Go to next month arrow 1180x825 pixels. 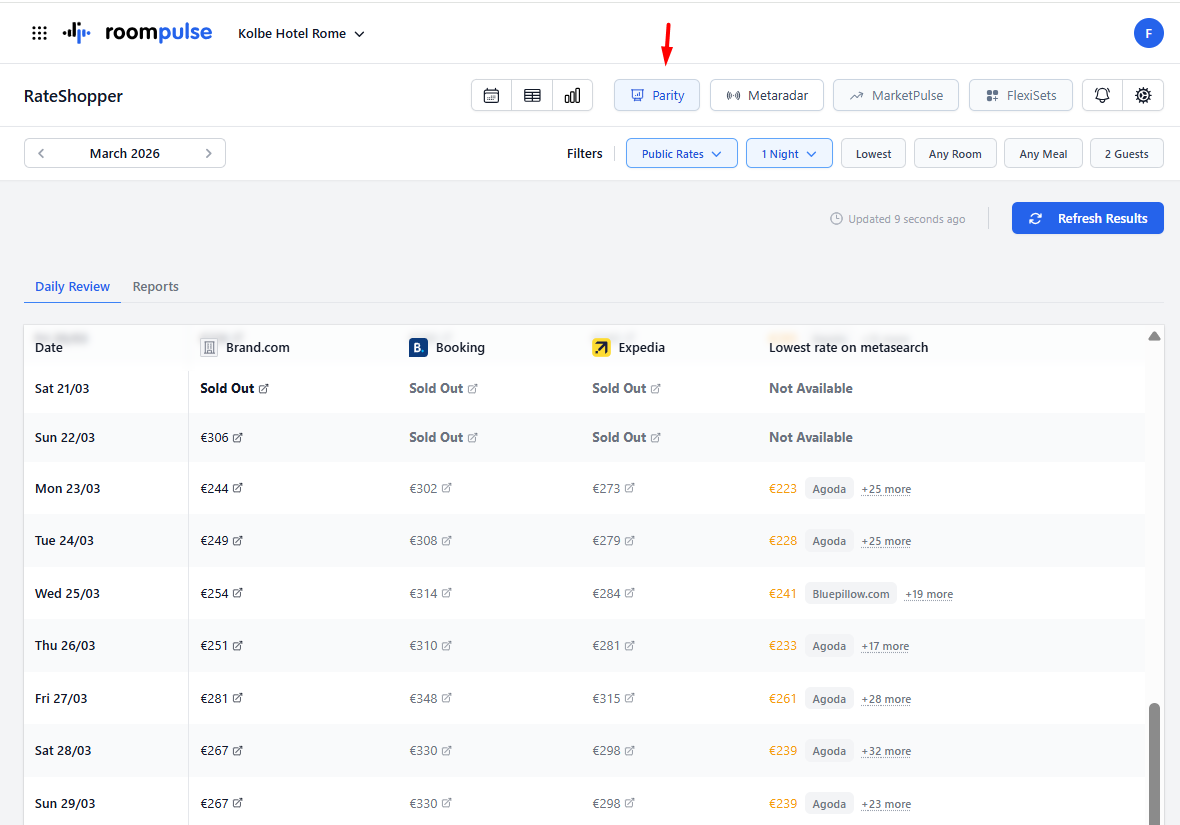[208, 154]
